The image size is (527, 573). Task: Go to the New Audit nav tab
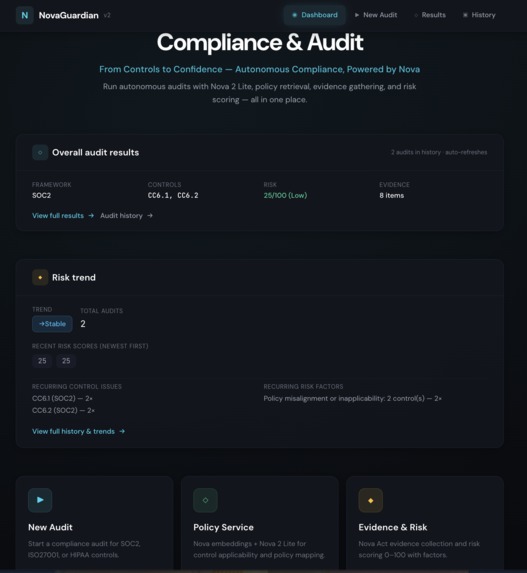tap(376, 15)
